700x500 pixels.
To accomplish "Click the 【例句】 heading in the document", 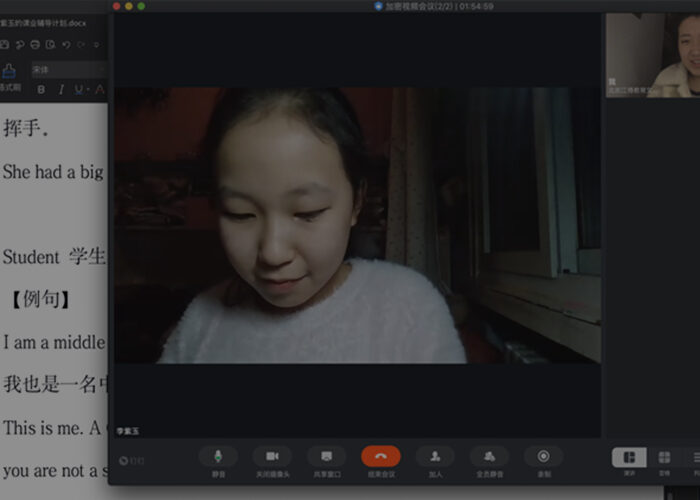I will click(x=41, y=299).
